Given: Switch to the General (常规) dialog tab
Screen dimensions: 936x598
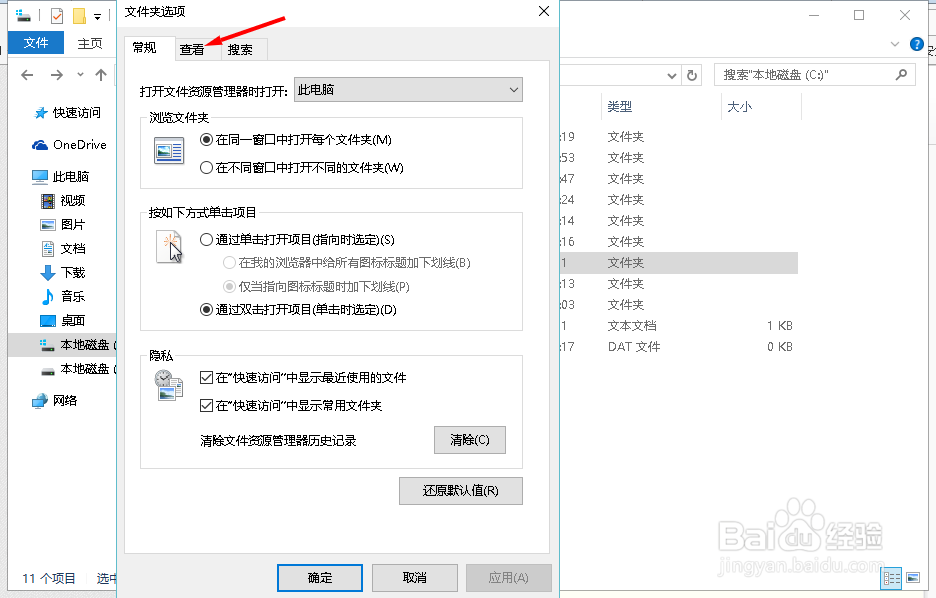Looking at the screenshot, I should pos(144,48).
